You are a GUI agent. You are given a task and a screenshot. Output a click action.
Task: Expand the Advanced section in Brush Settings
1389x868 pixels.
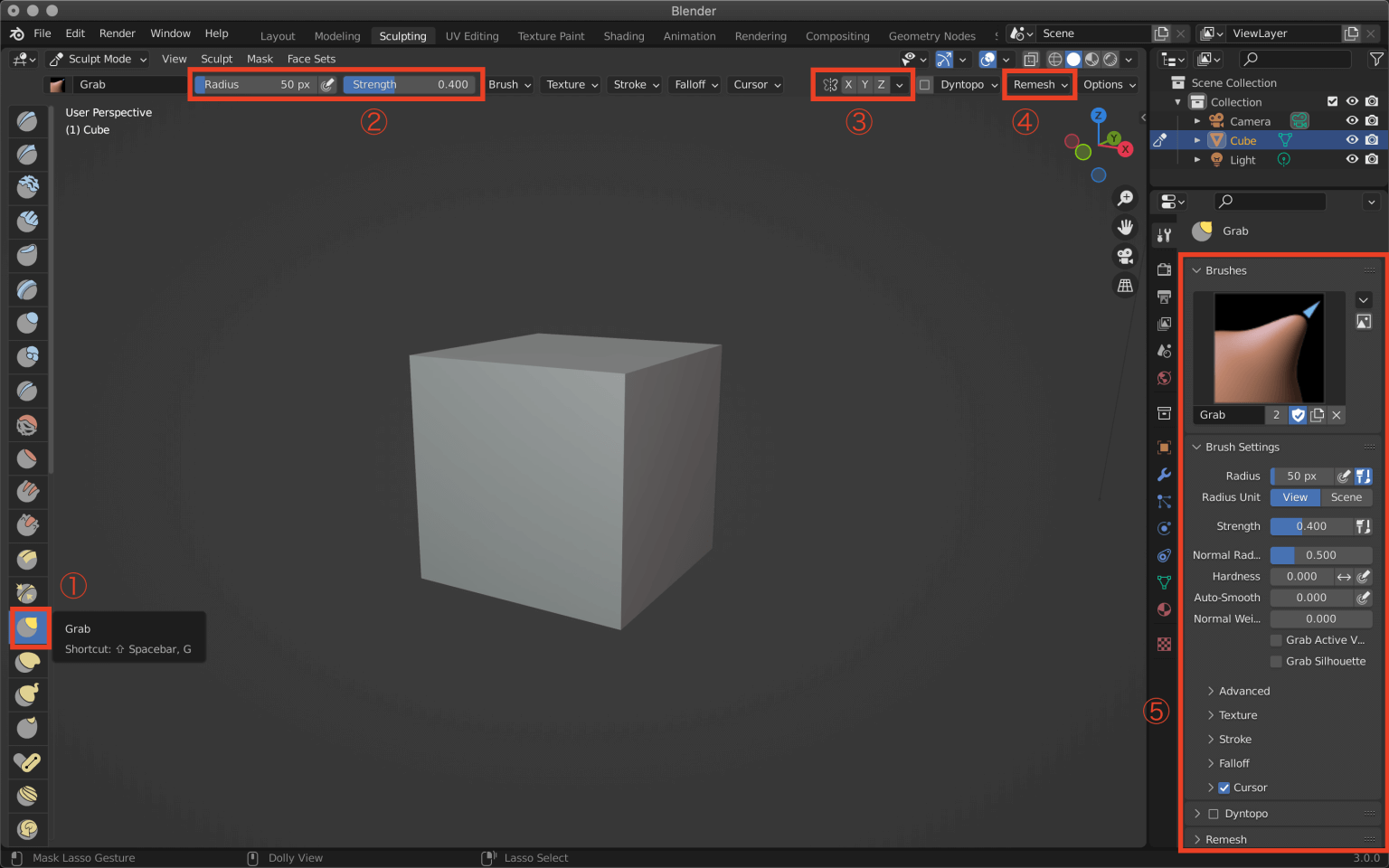coord(1245,691)
